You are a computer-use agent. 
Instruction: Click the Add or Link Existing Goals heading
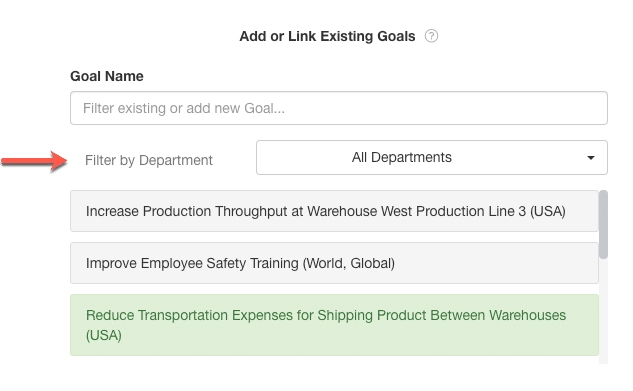[327, 36]
